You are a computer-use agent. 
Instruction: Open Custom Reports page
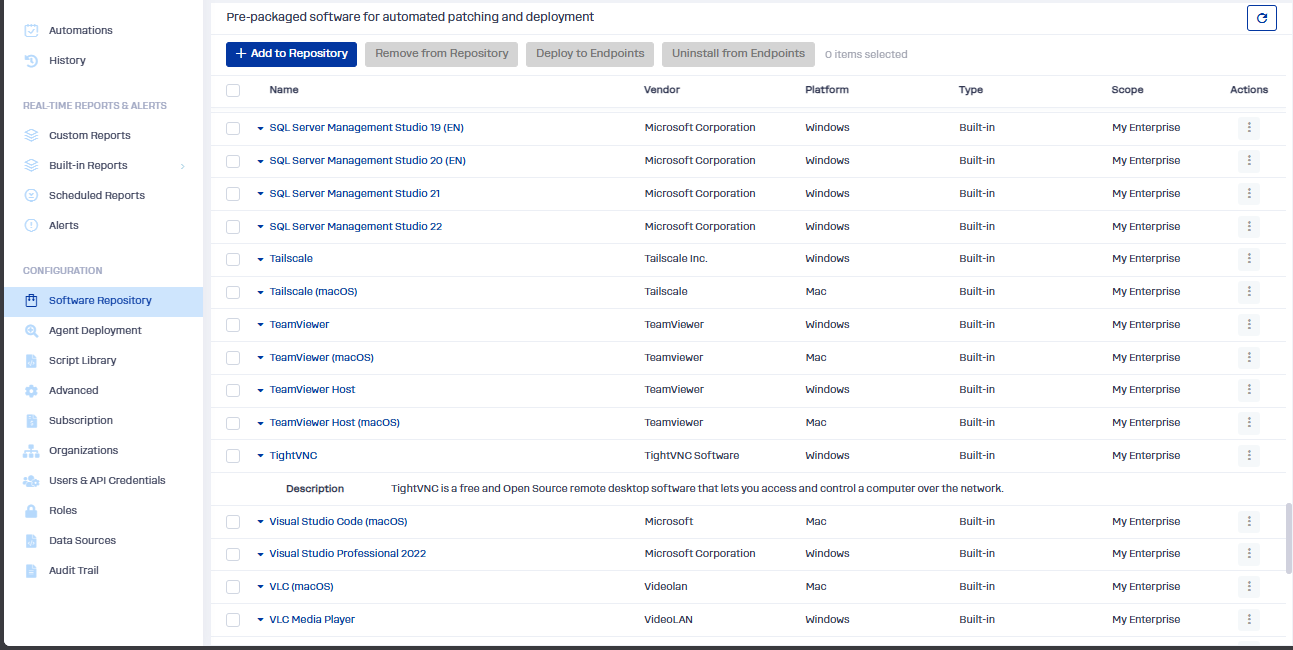point(90,135)
